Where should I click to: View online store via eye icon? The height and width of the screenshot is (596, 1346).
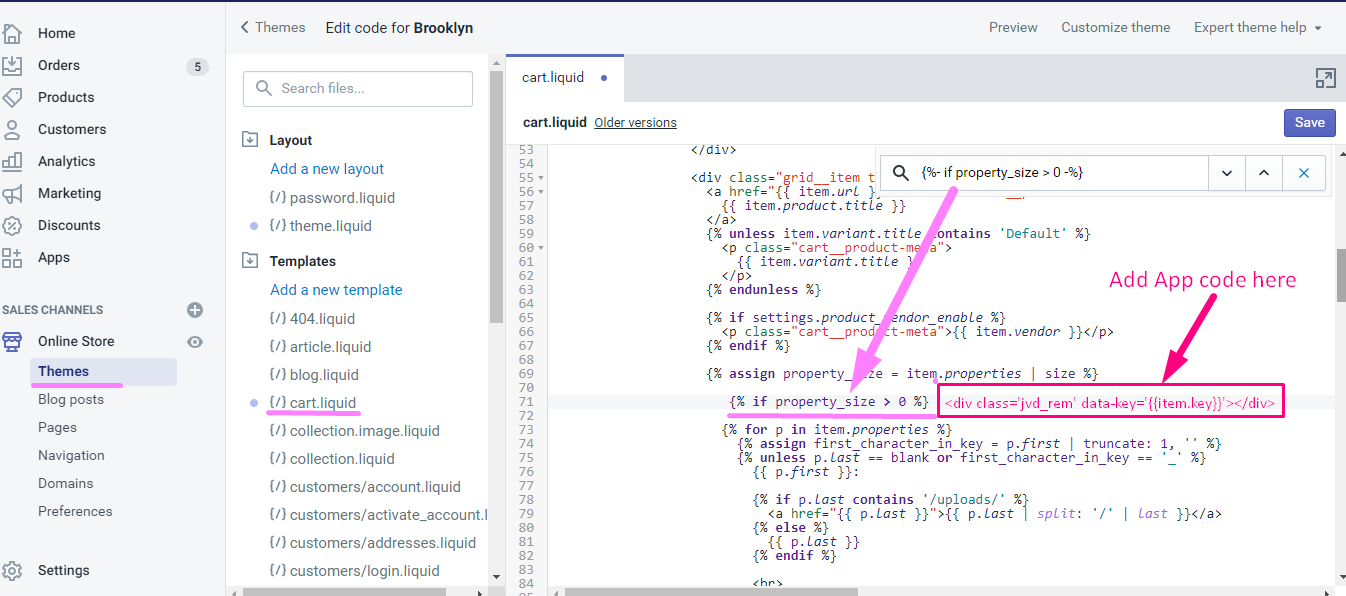point(195,342)
